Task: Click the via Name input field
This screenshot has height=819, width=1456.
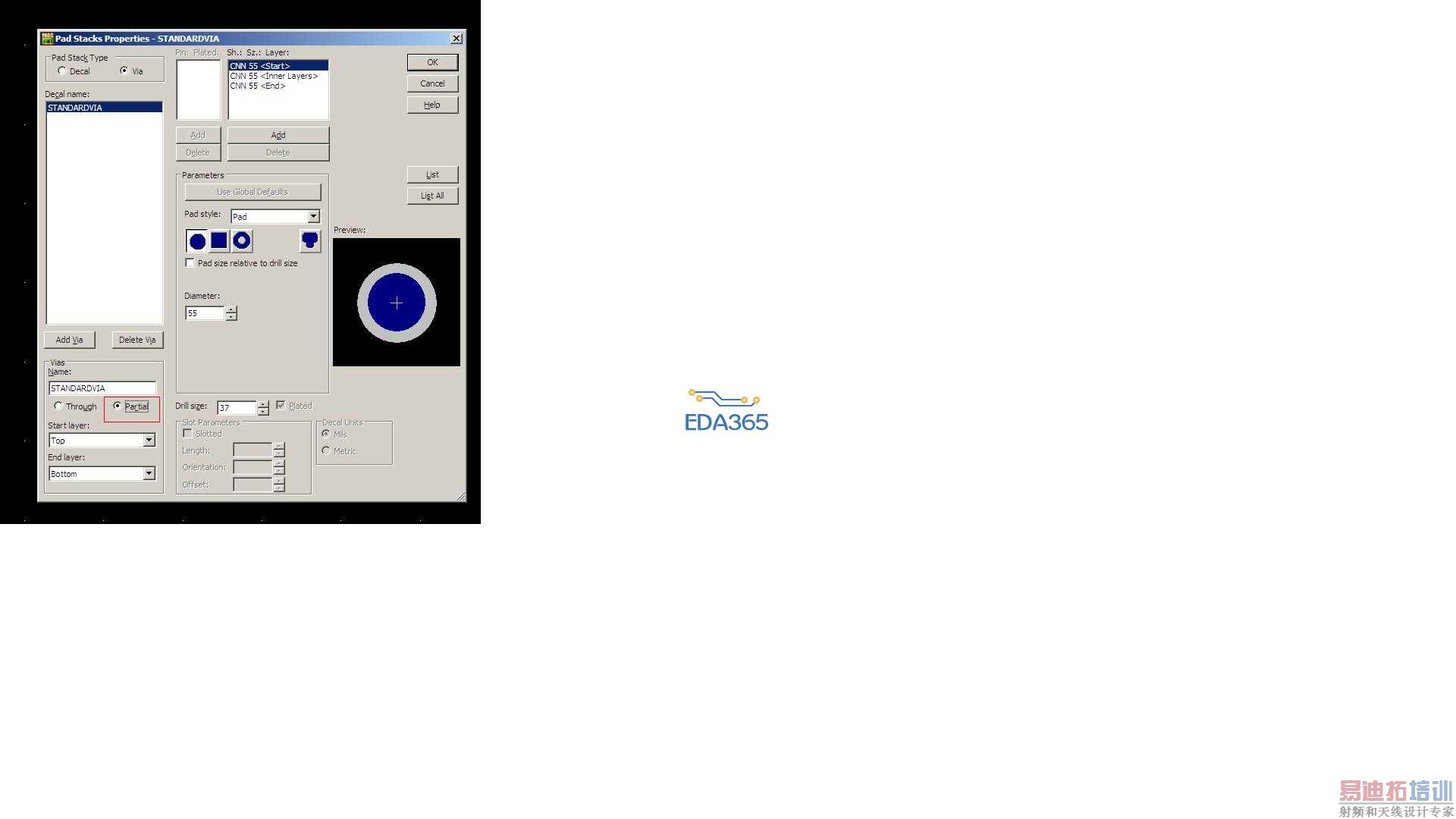Action: point(102,388)
